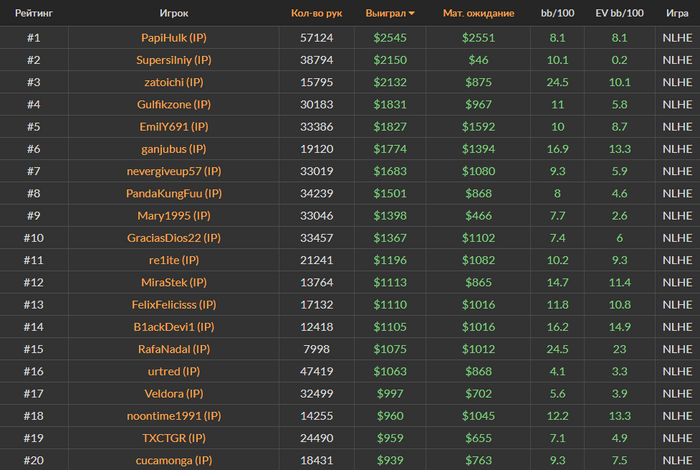The height and width of the screenshot is (470, 700).
Task: Click the Рейтинг column header
Action: tap(34, 14)
